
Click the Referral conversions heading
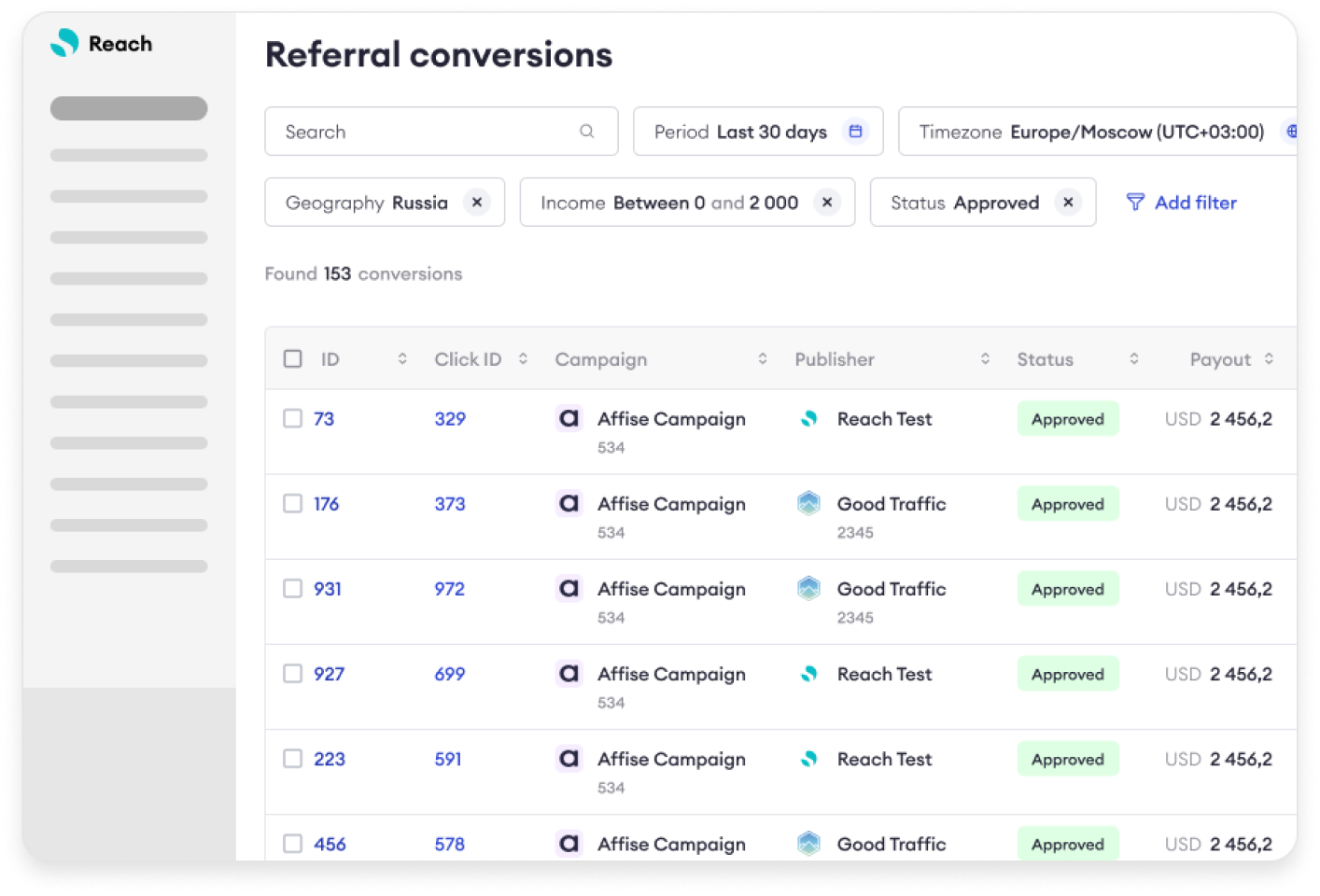tap(439, 55)
